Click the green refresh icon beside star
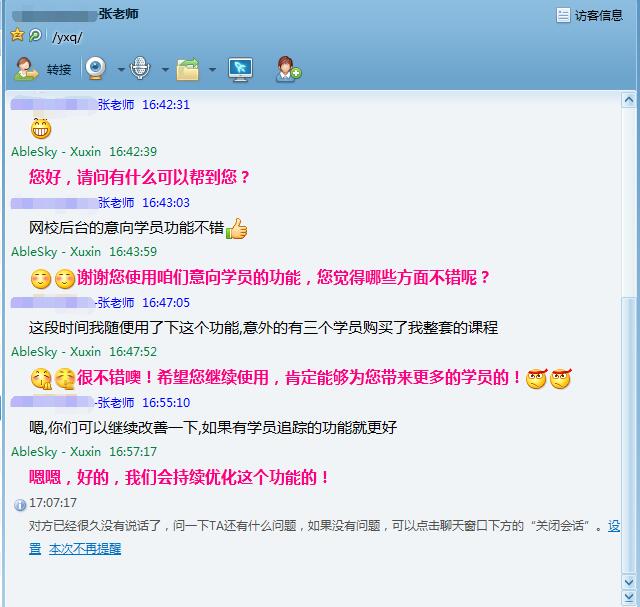 (x=34, y=35)
